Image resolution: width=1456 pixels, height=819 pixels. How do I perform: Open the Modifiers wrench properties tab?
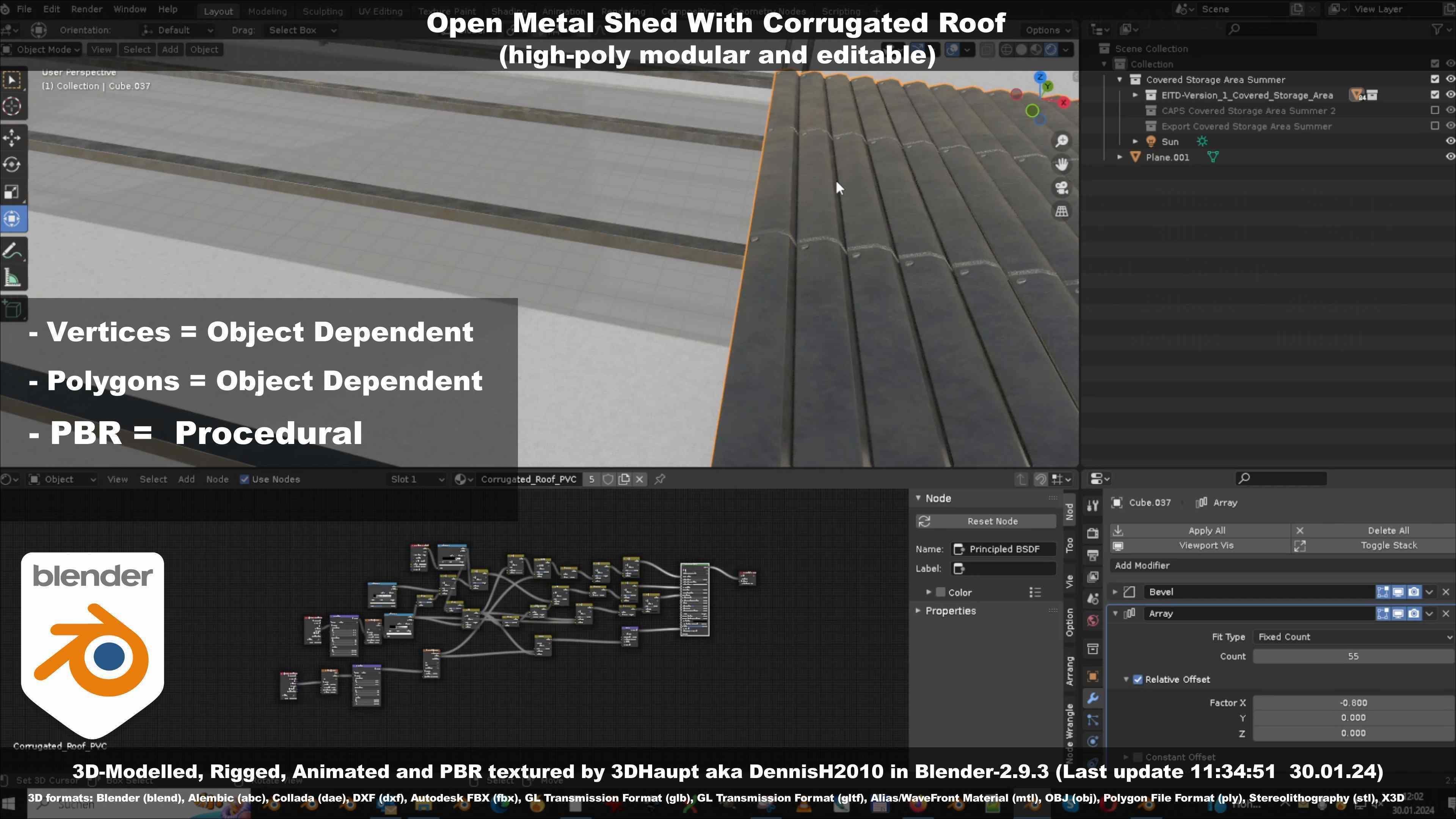pyautogui.click(x=1092, y=698)
